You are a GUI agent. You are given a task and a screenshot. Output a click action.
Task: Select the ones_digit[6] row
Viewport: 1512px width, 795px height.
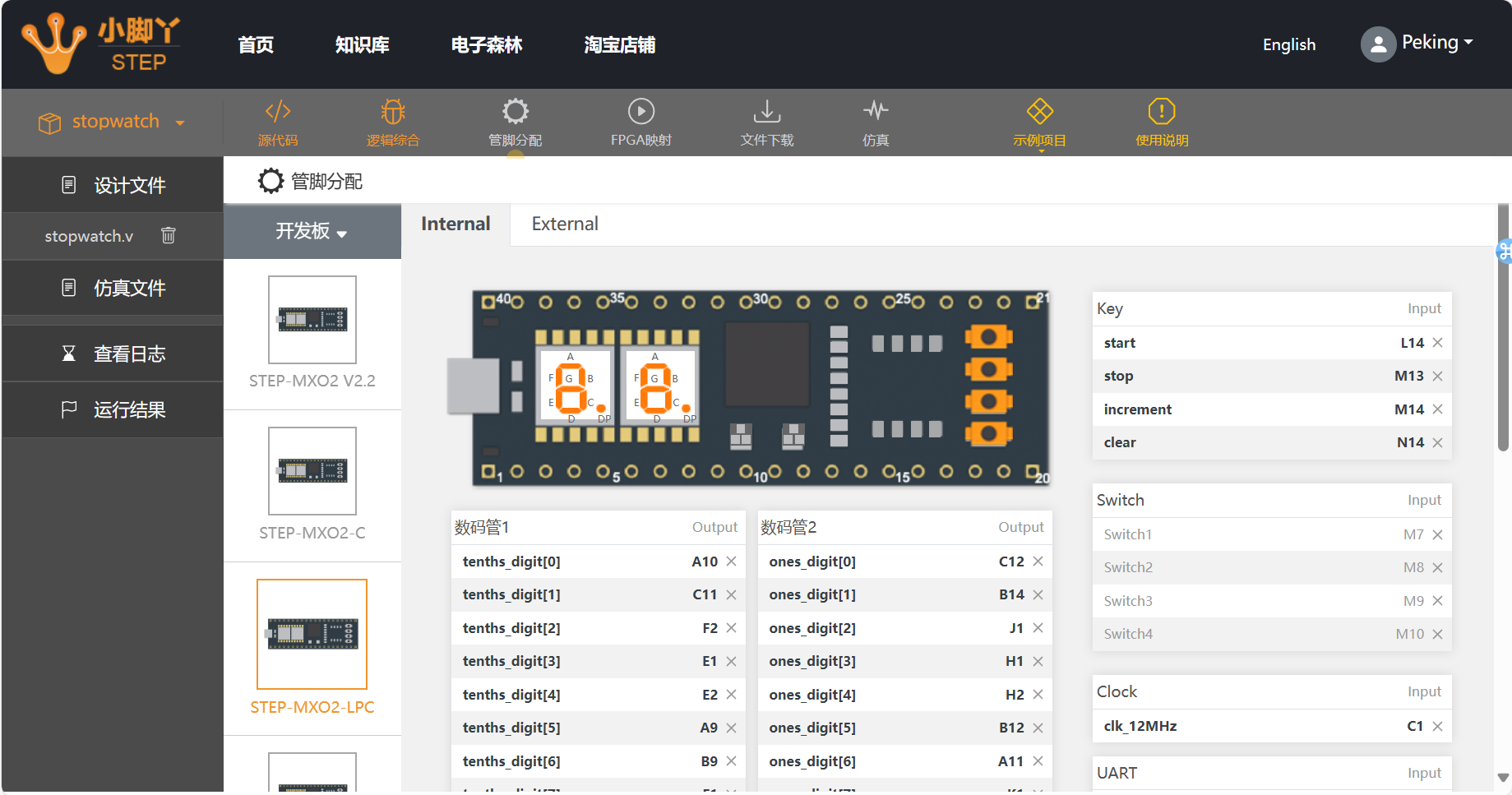click(x=904, y=761)
